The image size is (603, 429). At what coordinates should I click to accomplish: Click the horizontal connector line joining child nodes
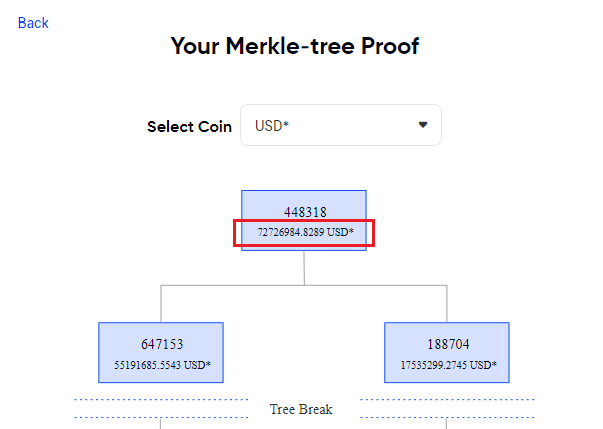click(230, 286)
